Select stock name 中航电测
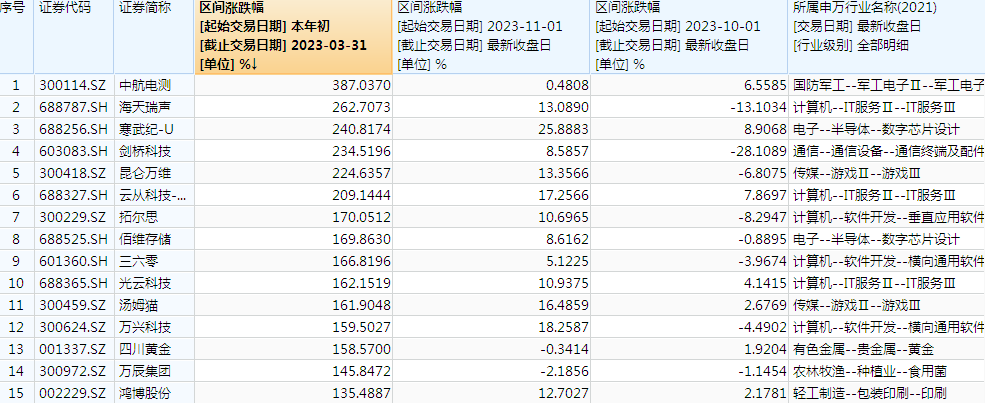985x403 pixels. pos(145,85)
